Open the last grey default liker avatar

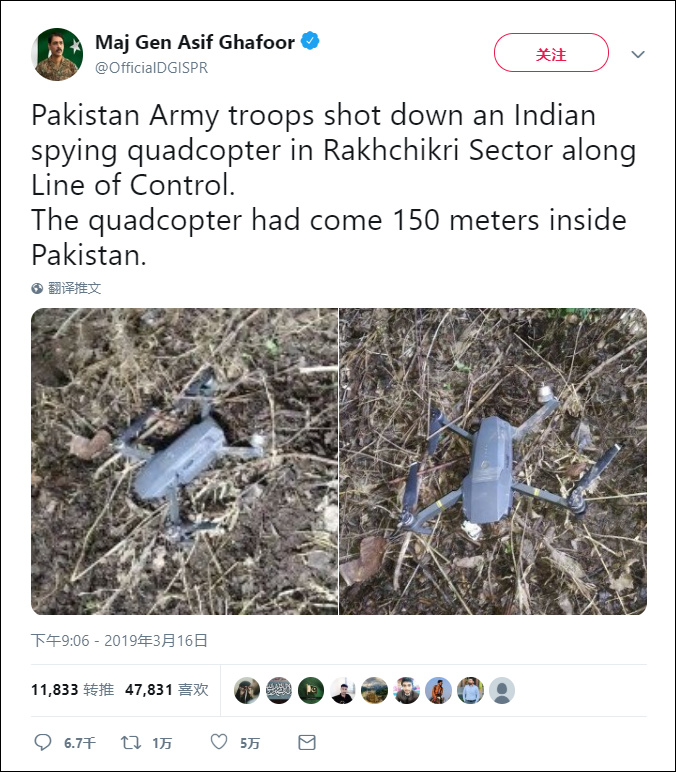tap(502, 690)
